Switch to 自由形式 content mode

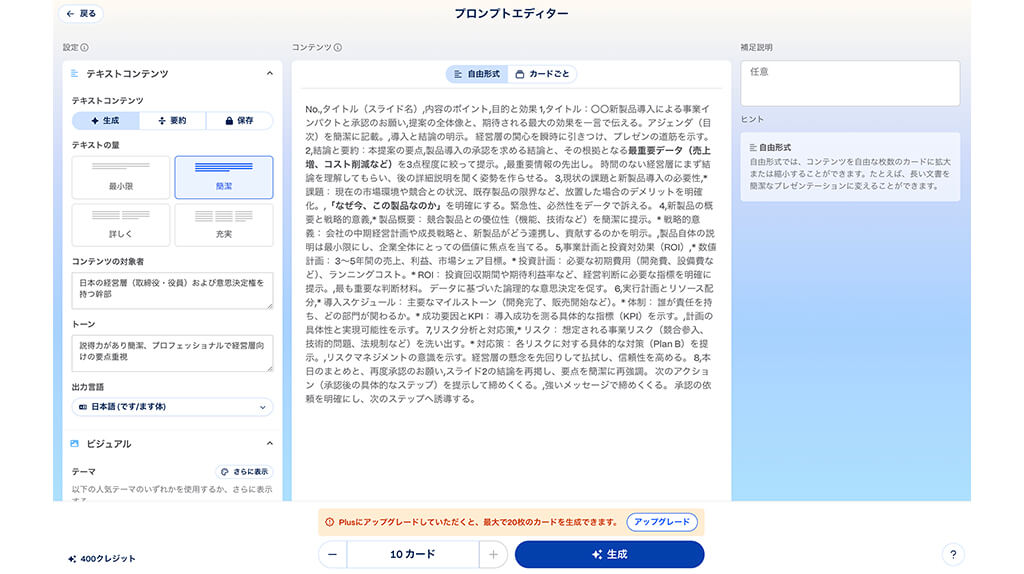[x=477, y=74]
